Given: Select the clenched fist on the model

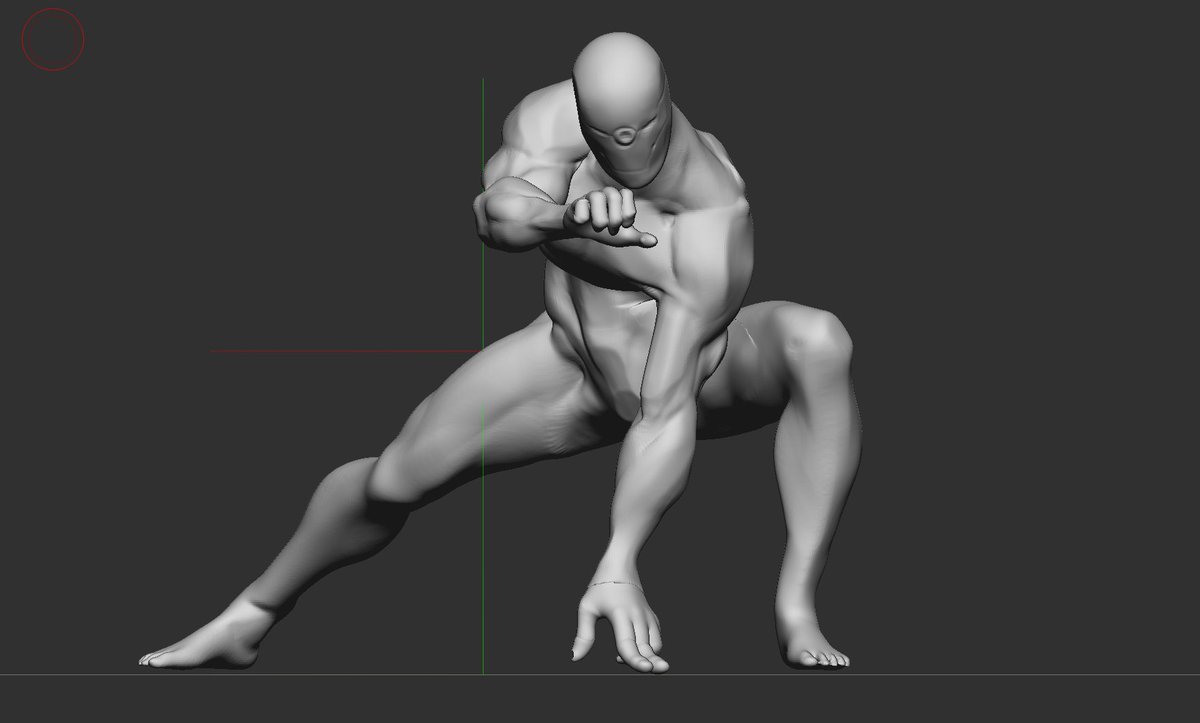Looking at the screenshot, I should click(x=610, y=217).
